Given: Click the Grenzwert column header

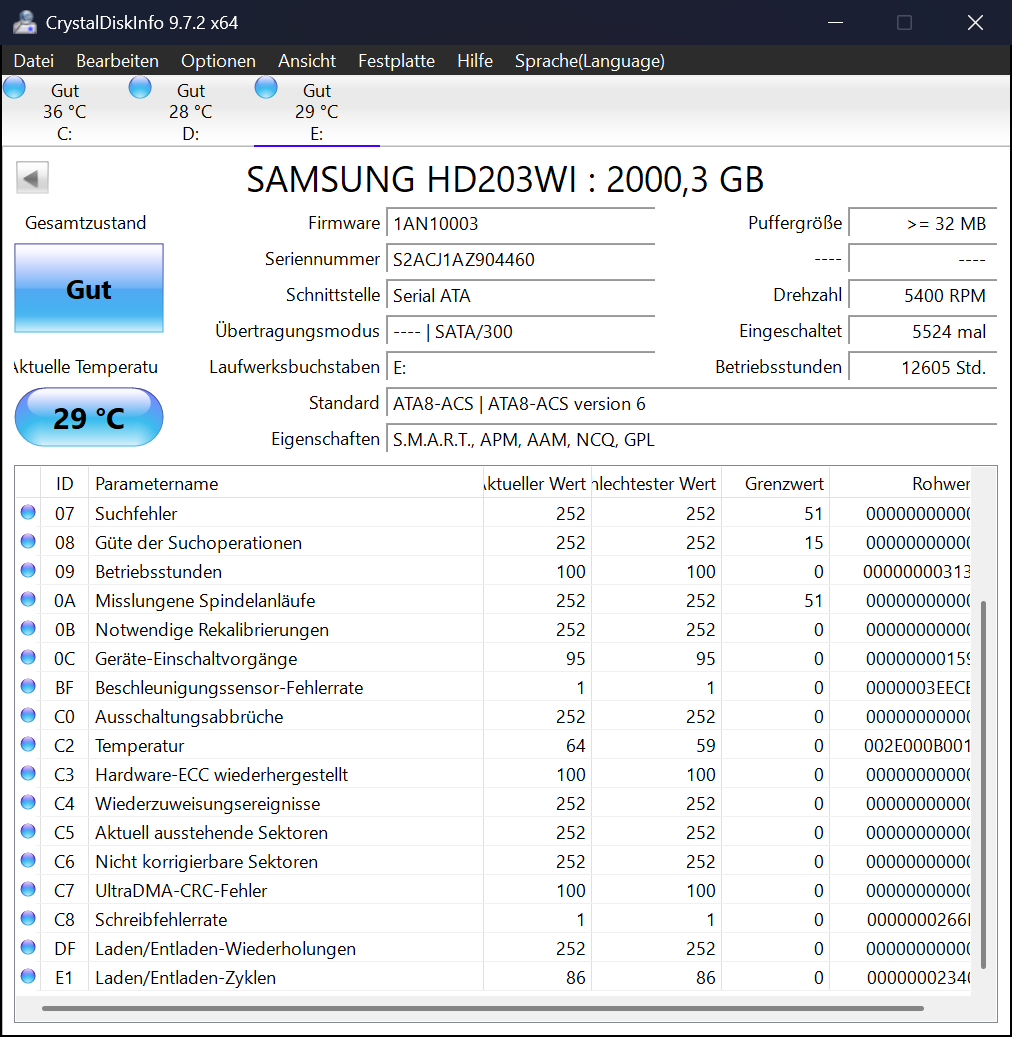Looking at the screenshot, I should (x=775, y=483).
